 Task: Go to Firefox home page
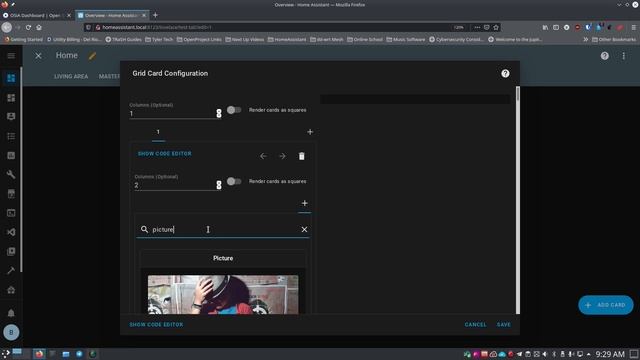[x=39, y=27]
